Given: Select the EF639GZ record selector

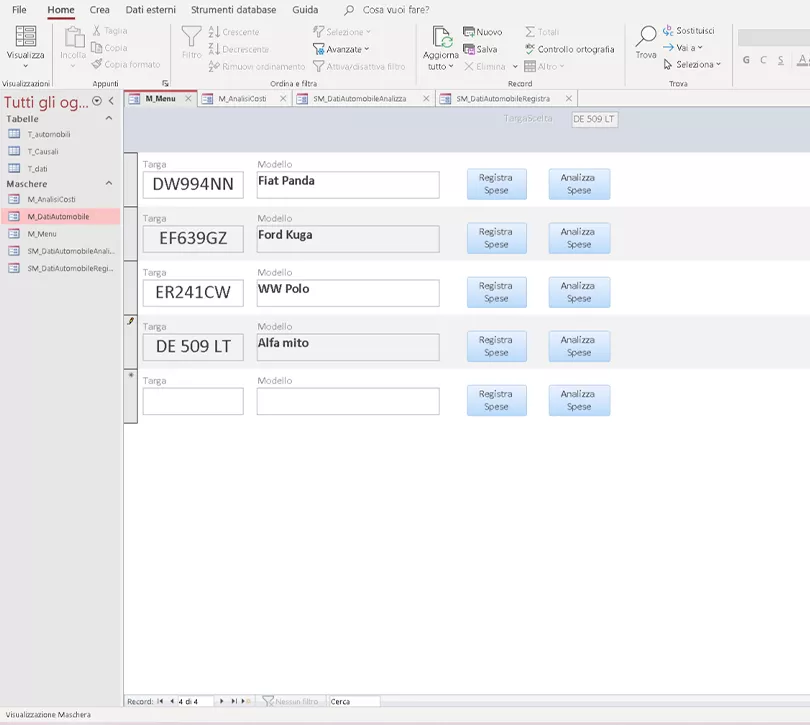Looking at the screenshot, I should point(131,234).
